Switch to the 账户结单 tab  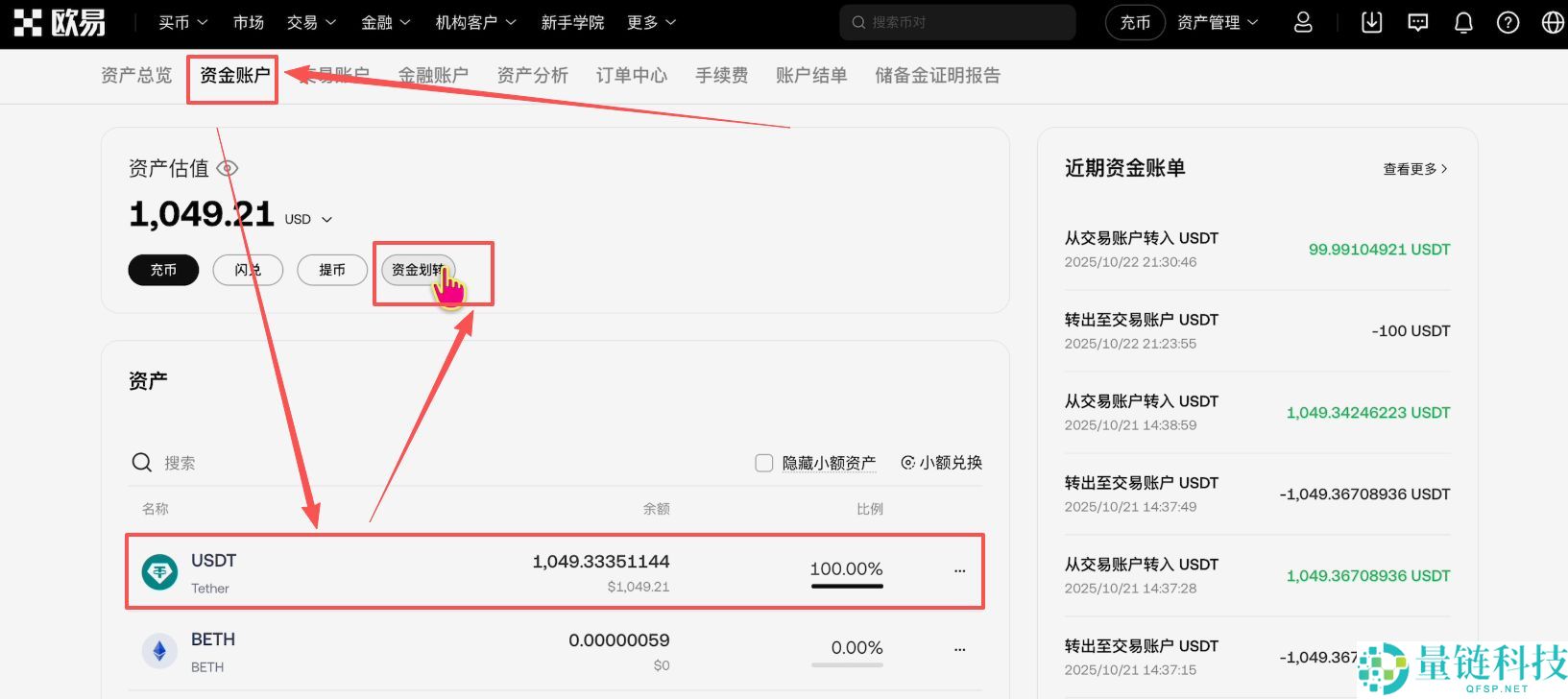811,75
